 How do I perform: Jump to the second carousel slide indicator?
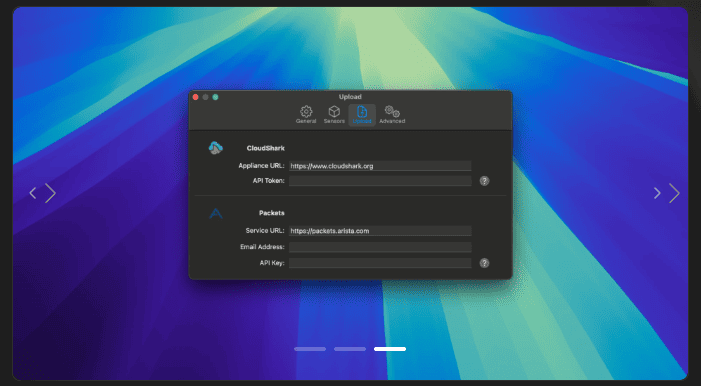(x=350, y=349)
